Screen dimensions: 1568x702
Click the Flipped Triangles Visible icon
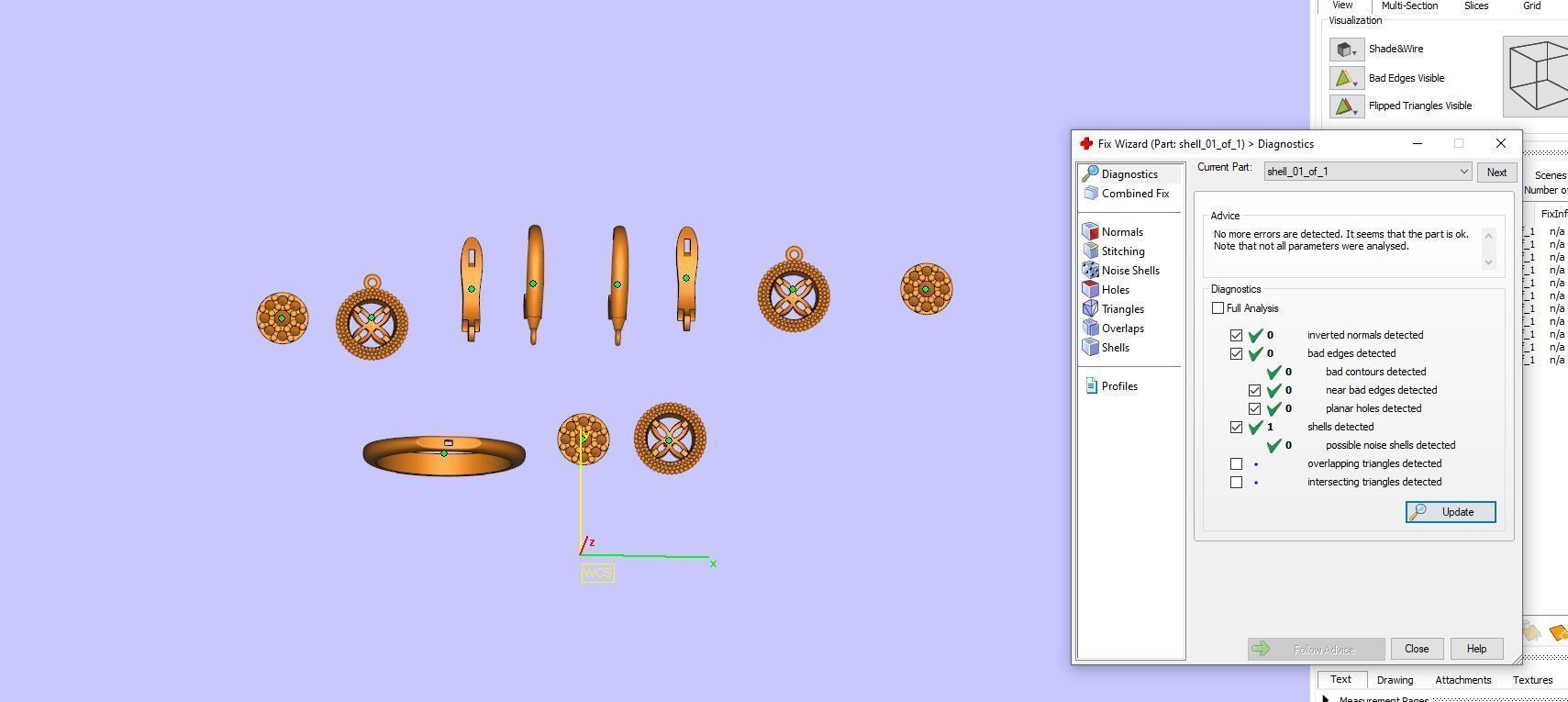pyautogui.click(x=1346, y=106)
